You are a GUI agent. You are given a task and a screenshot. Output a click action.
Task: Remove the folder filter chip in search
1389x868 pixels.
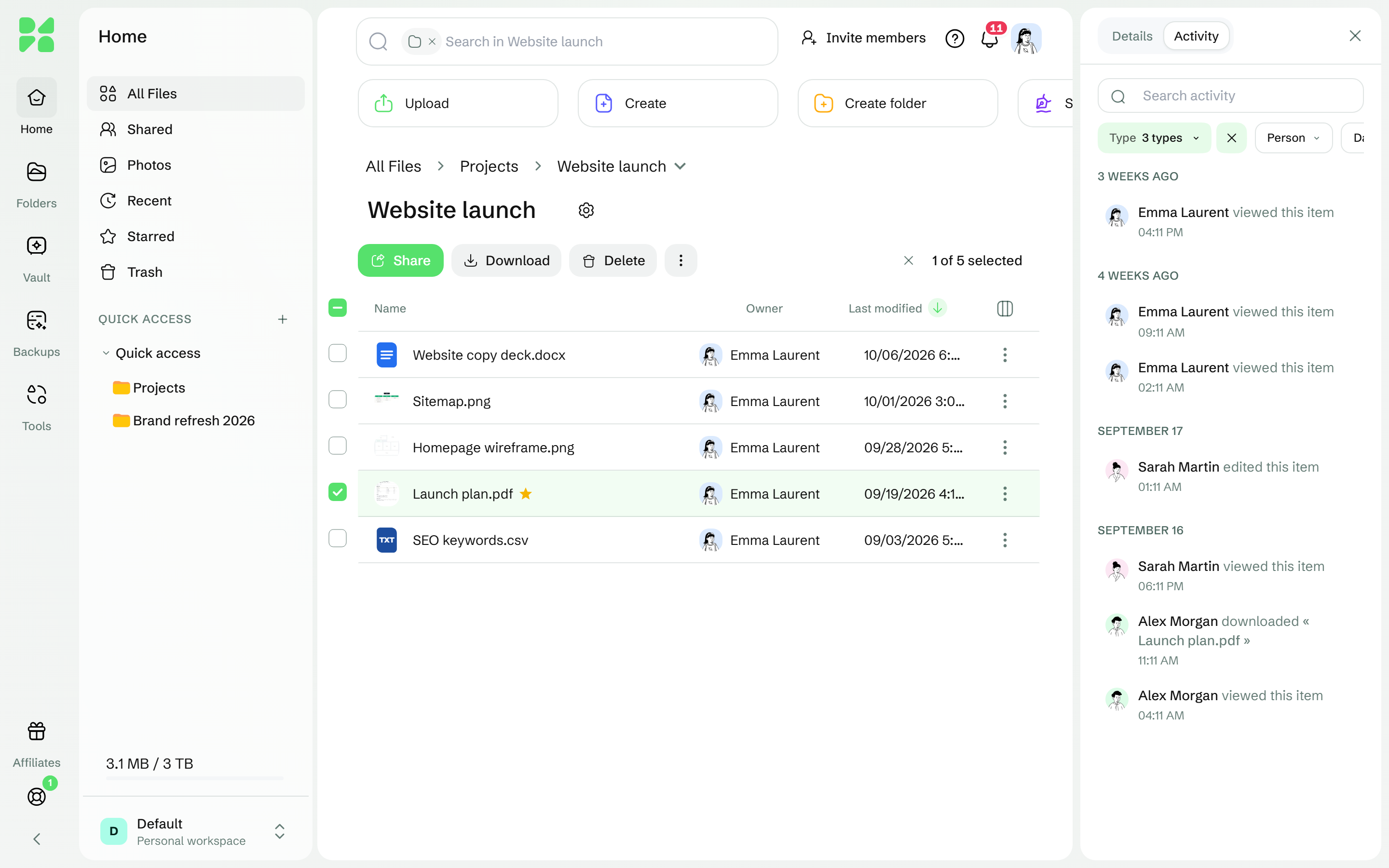pyautogui.click(x=432, y=41)
